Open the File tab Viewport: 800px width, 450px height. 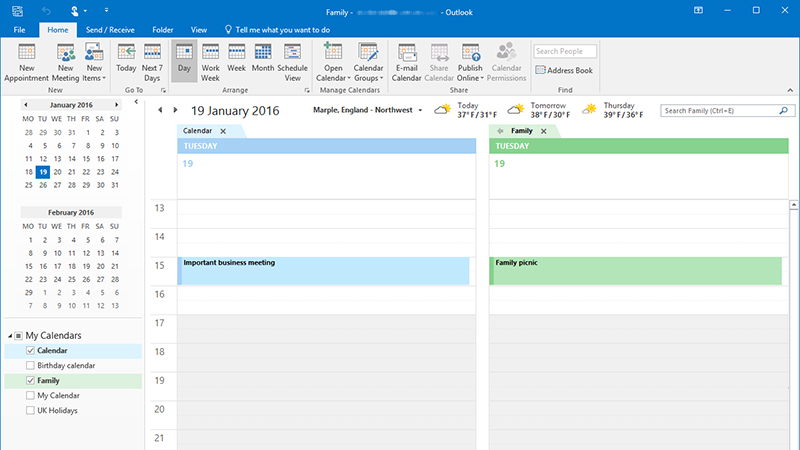[19, 30]
